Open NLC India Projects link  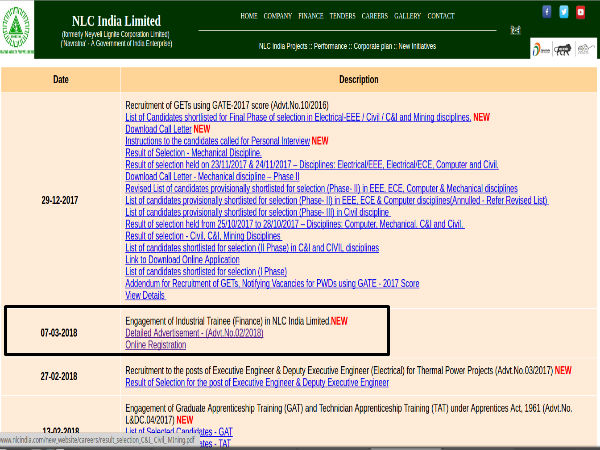click(x=283, y=46)
